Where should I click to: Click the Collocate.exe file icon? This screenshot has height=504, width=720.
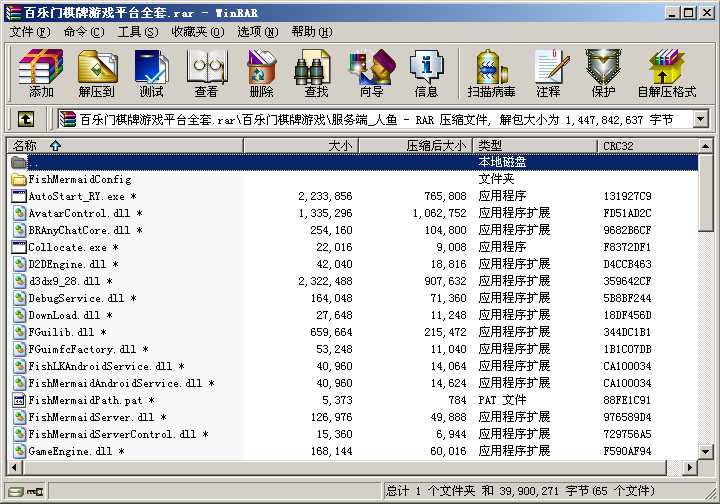pyautogui.click(x=19, y=247)
